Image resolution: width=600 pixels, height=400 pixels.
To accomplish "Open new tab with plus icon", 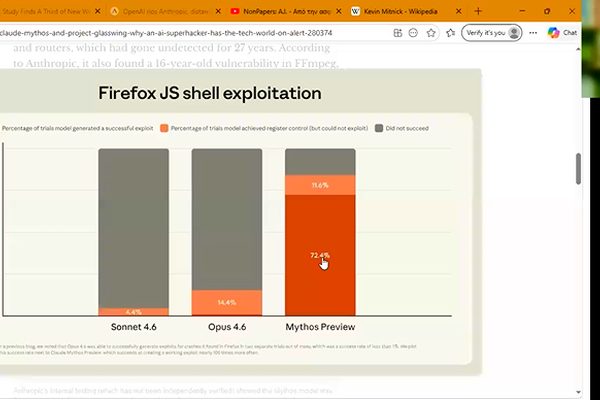I will tap(478, 11).
